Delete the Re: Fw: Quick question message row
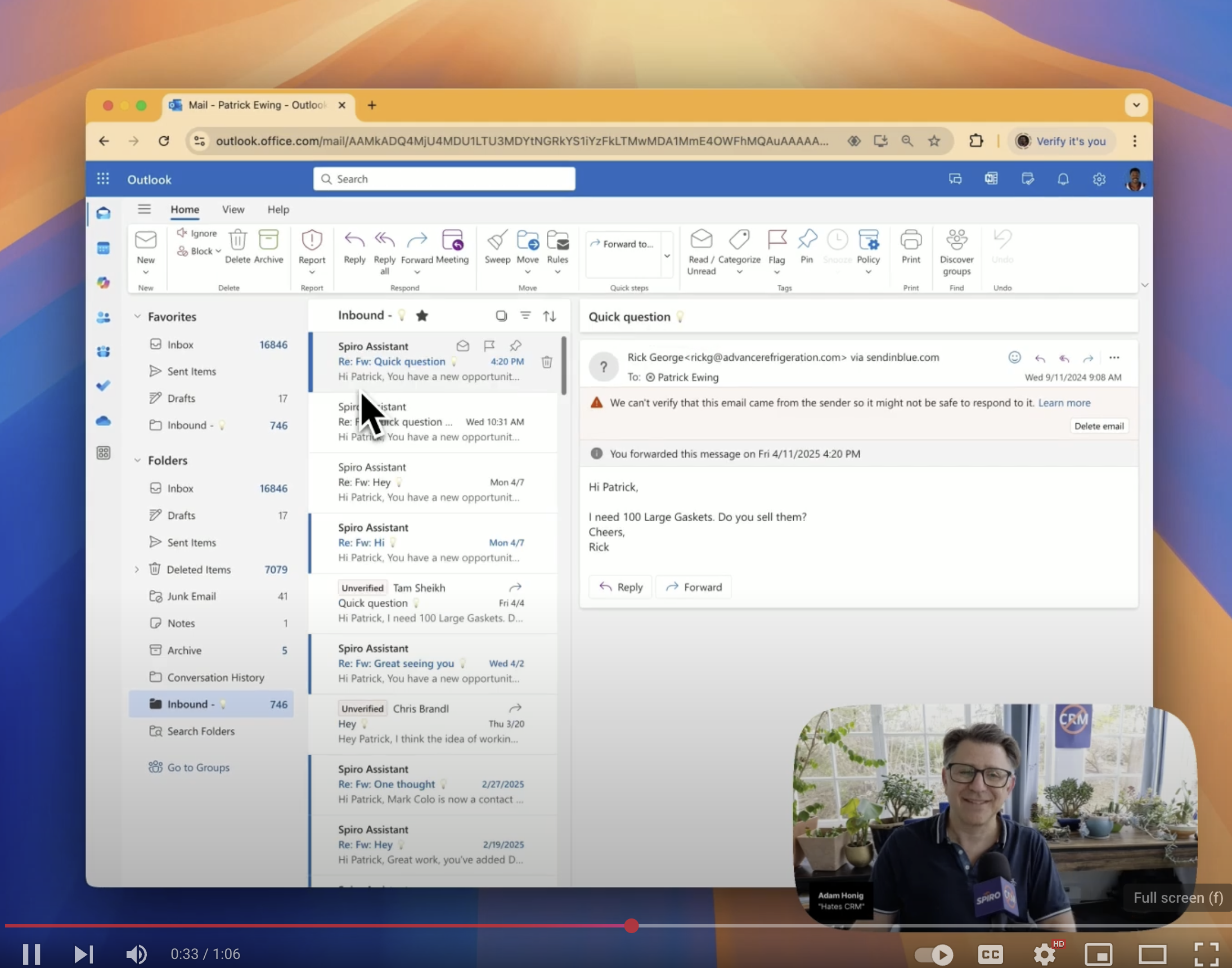 (x=547, y=361)
